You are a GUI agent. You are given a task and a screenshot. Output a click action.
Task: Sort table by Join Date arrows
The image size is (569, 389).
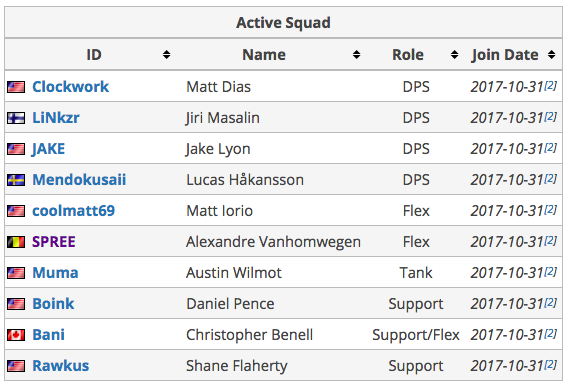pyautogui.click(x=552, y=55)
